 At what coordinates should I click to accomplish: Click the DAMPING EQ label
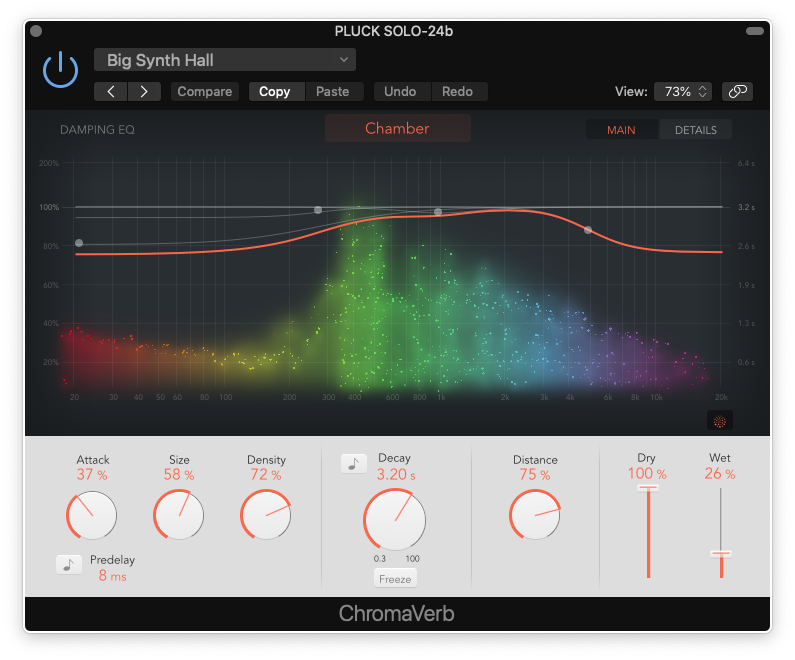[x=97, y=130]
